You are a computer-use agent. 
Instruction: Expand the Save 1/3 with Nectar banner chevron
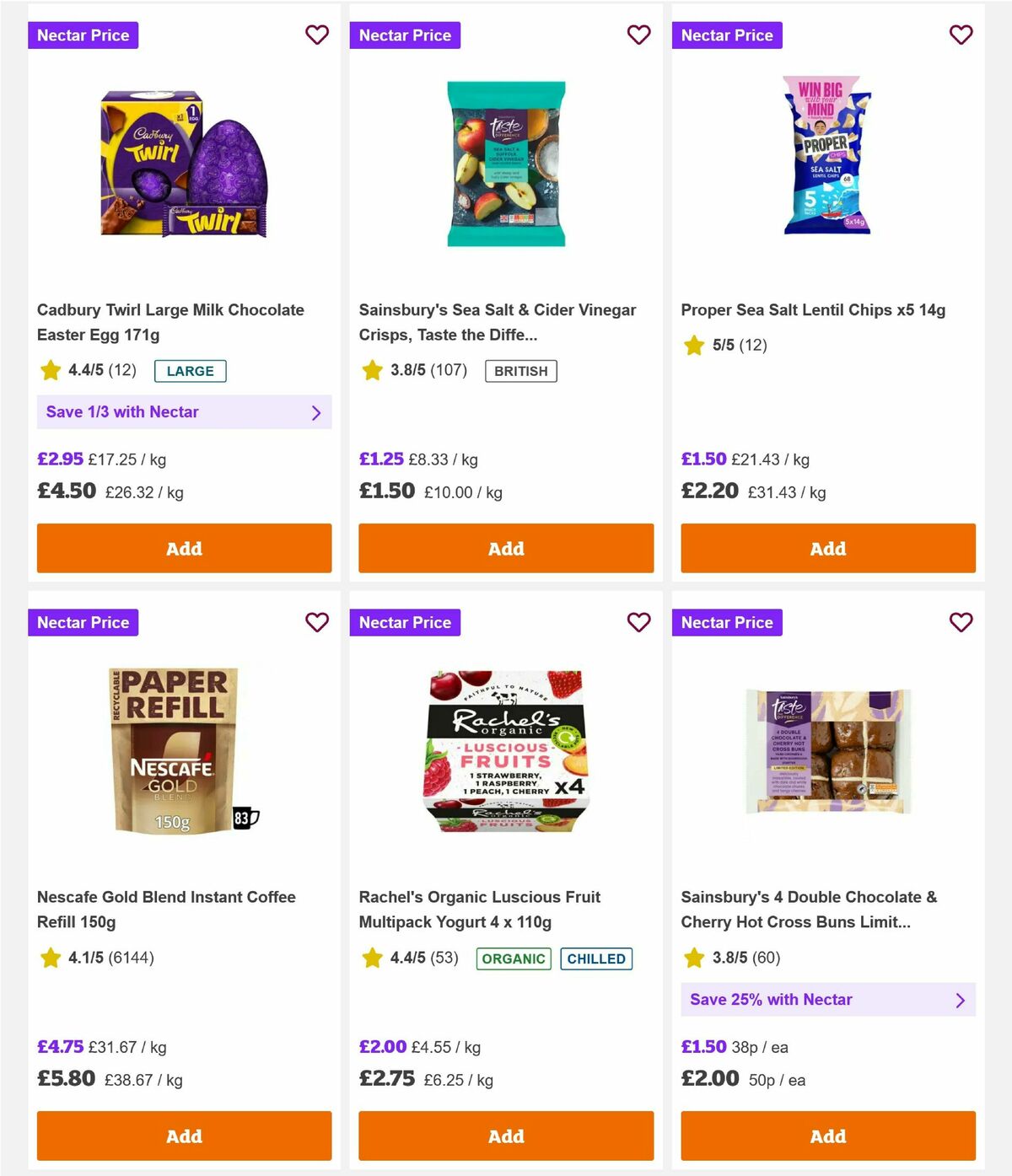[x=317, y=412]
